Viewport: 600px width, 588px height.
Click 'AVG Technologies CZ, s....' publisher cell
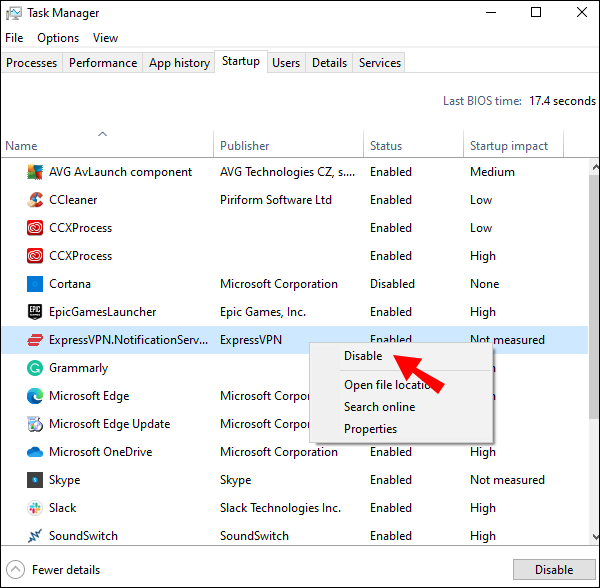287,172
